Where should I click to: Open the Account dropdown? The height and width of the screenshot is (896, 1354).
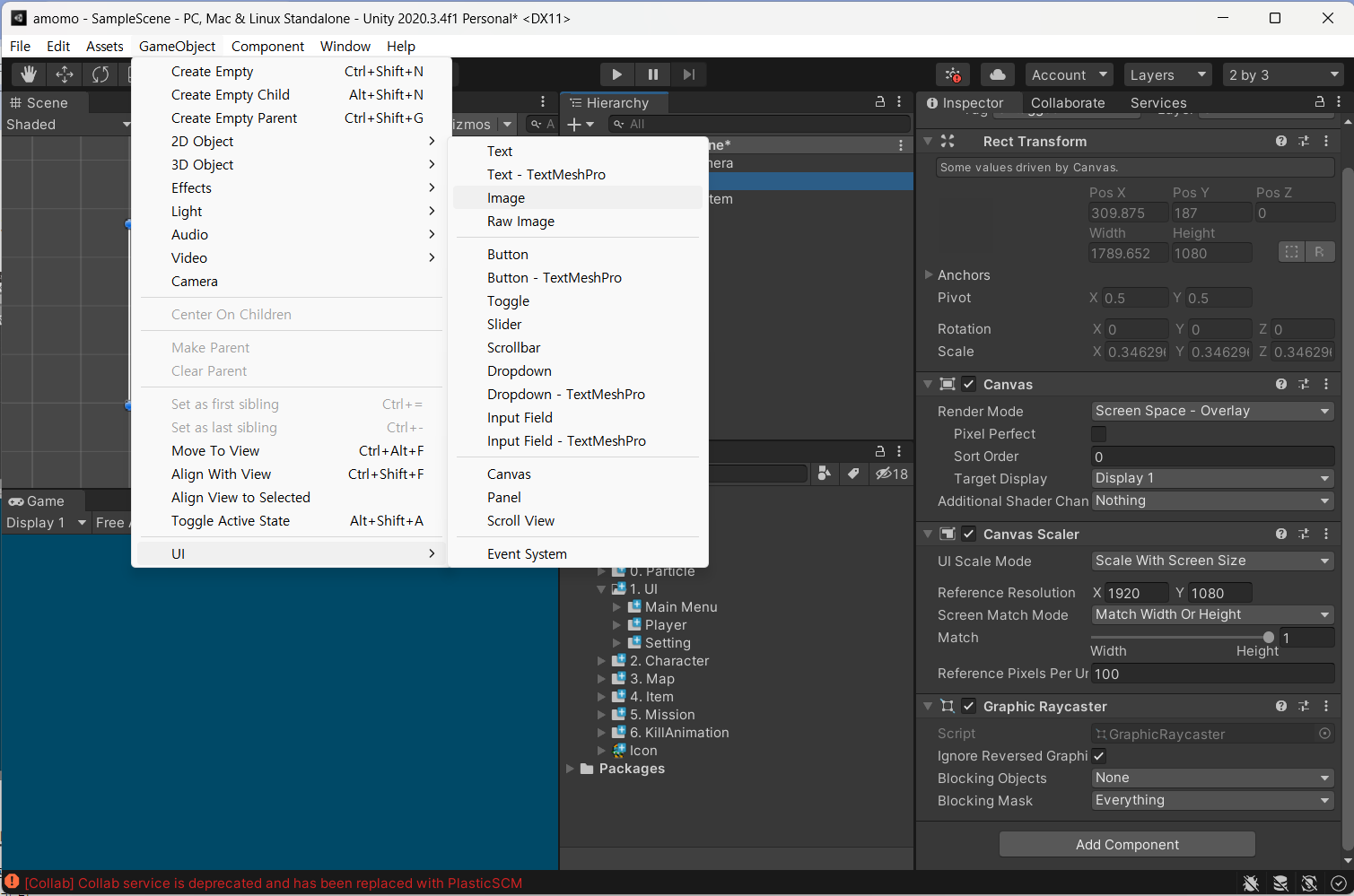[x=1069, y=74]
